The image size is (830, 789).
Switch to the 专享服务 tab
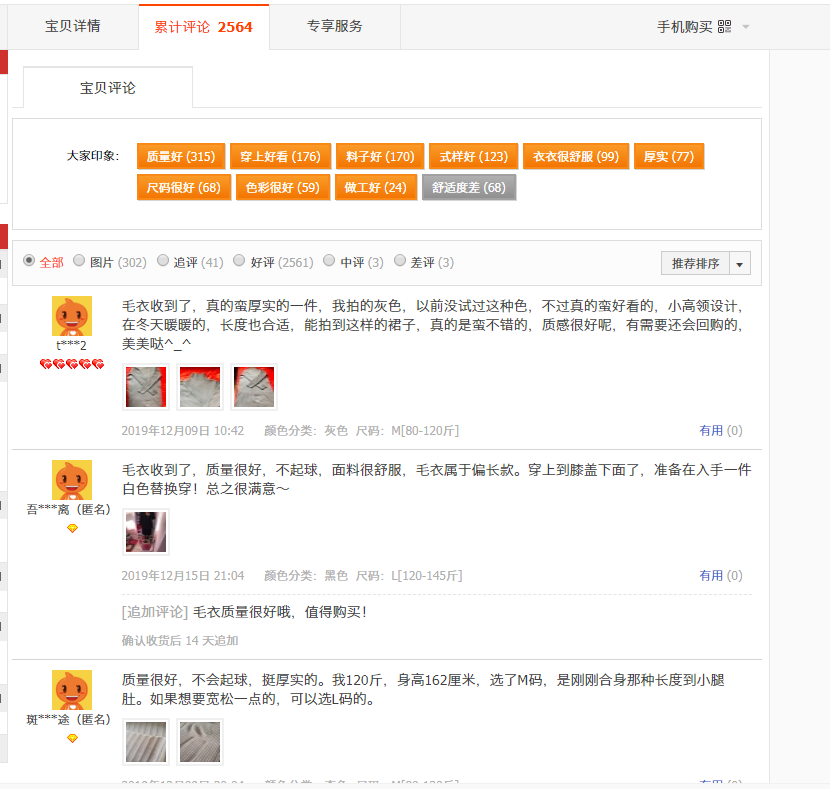(335, 27)
